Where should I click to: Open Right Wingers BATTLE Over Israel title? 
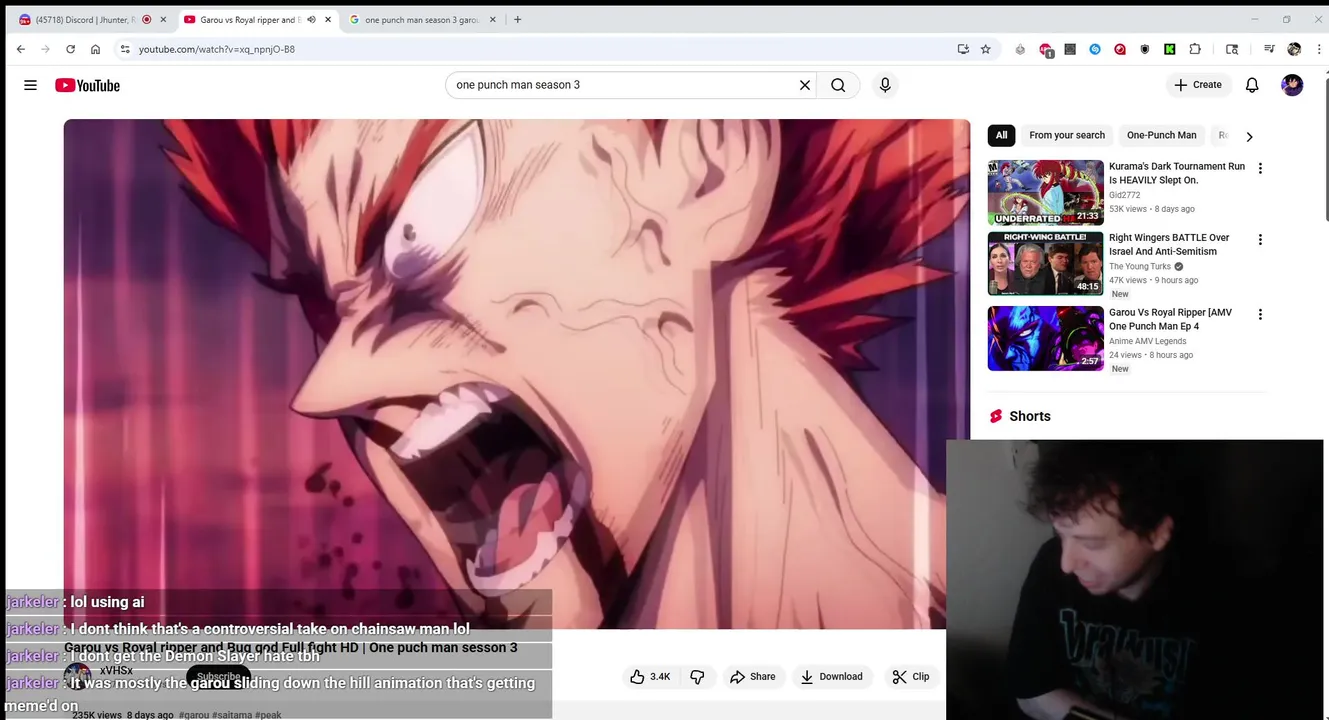[1169, 245]
